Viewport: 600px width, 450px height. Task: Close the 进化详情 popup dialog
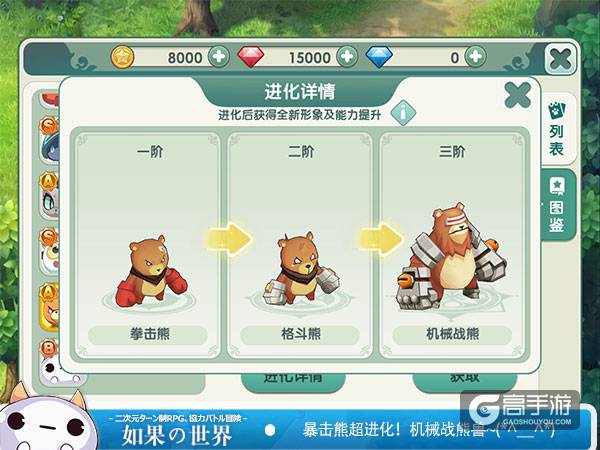(x=517, y=95)
